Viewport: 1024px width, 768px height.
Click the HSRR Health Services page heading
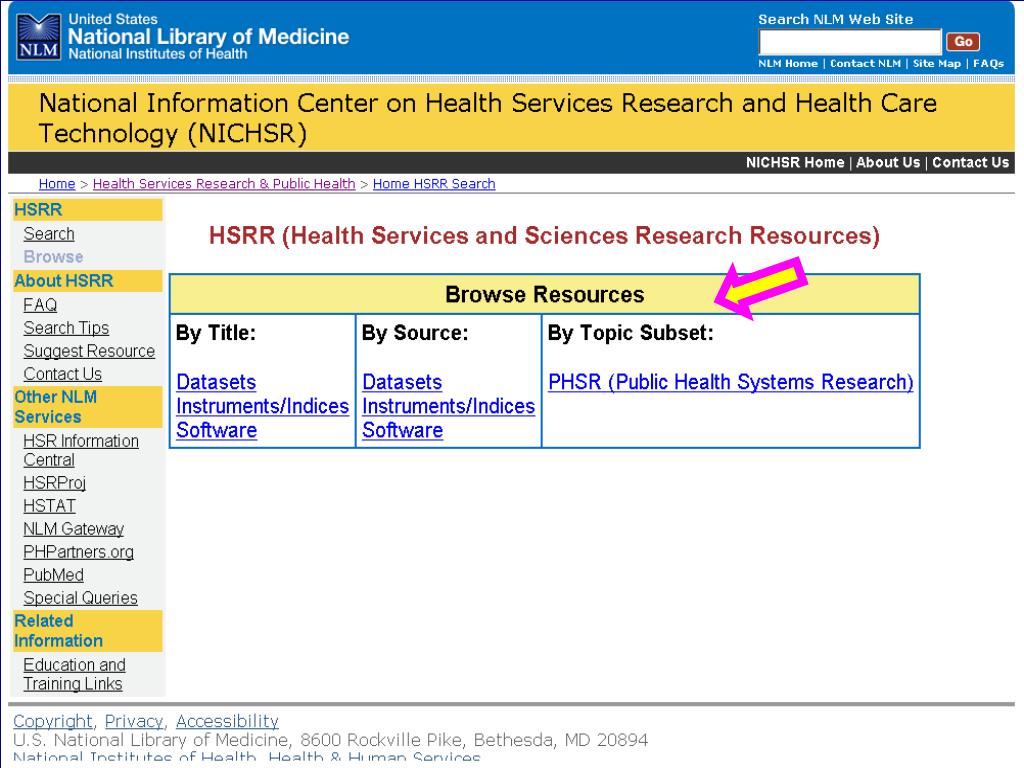point(545,236)
